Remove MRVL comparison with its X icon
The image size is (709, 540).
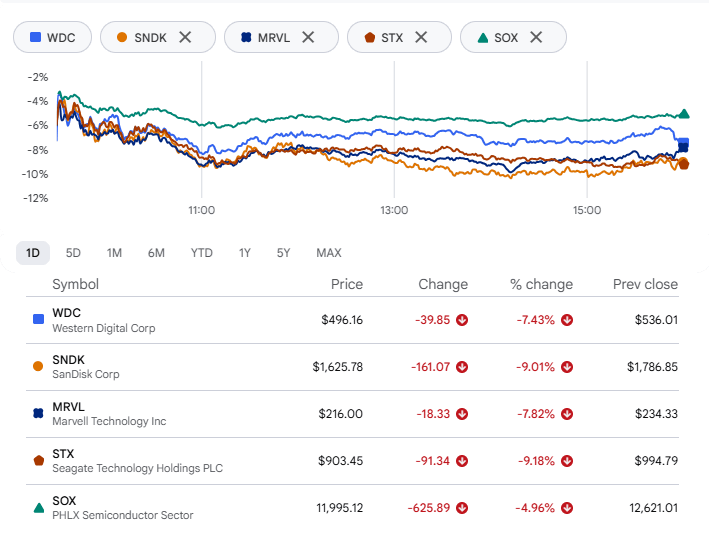308,37
